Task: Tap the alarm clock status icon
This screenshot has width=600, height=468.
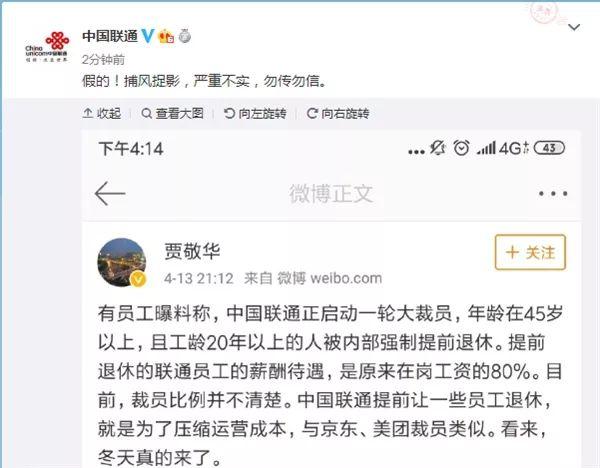Action: click(x=461, y=148)
